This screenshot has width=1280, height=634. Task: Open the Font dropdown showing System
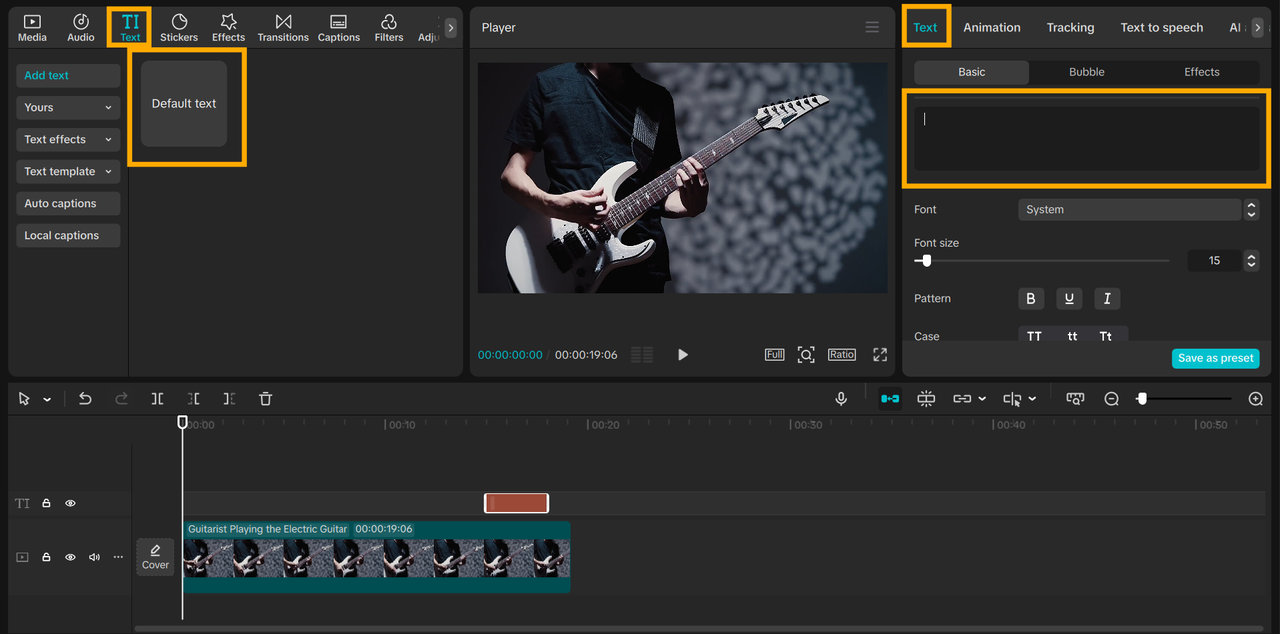point(1130,210)
